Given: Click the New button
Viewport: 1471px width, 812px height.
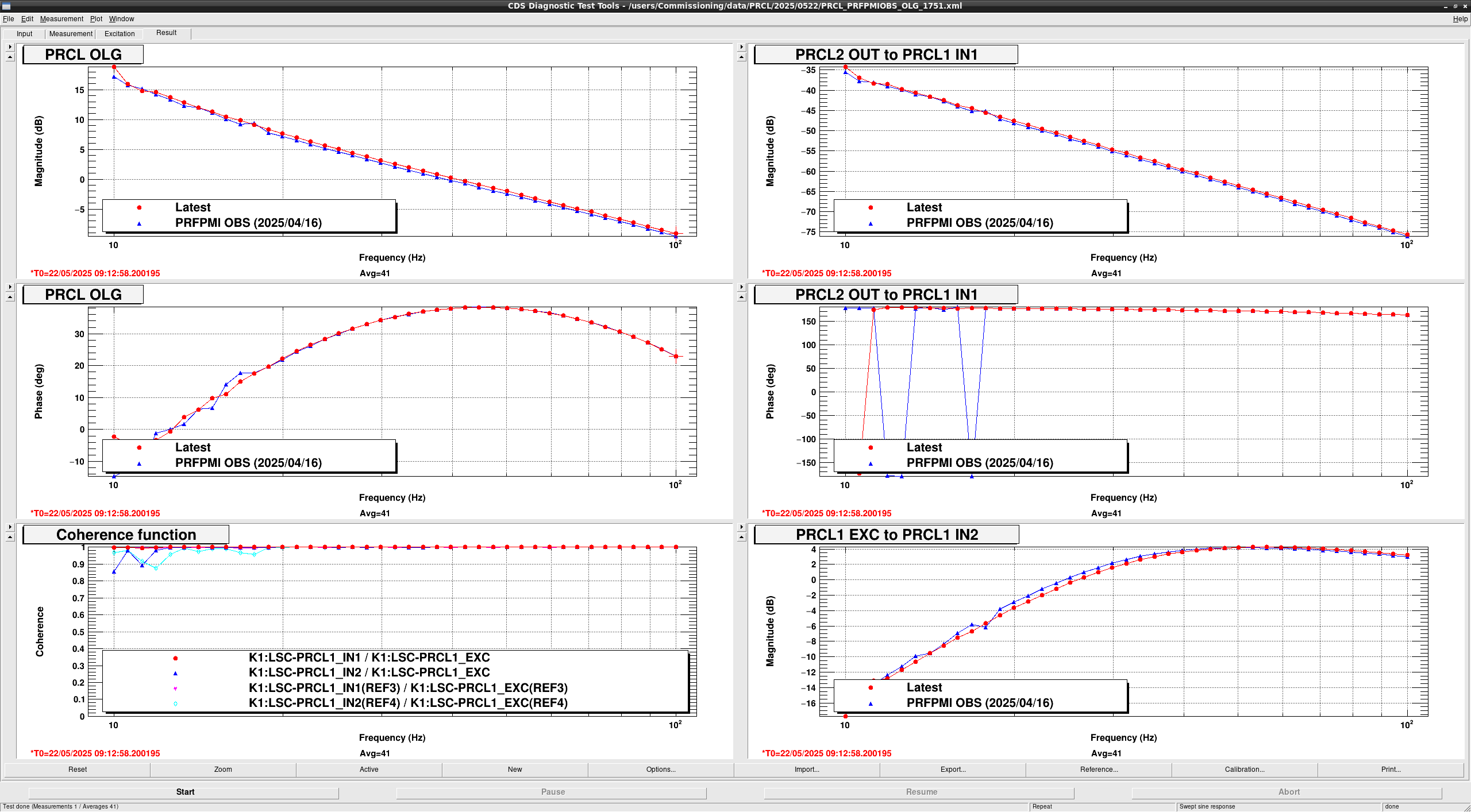Looking at the screenshot, I should 515,770.
